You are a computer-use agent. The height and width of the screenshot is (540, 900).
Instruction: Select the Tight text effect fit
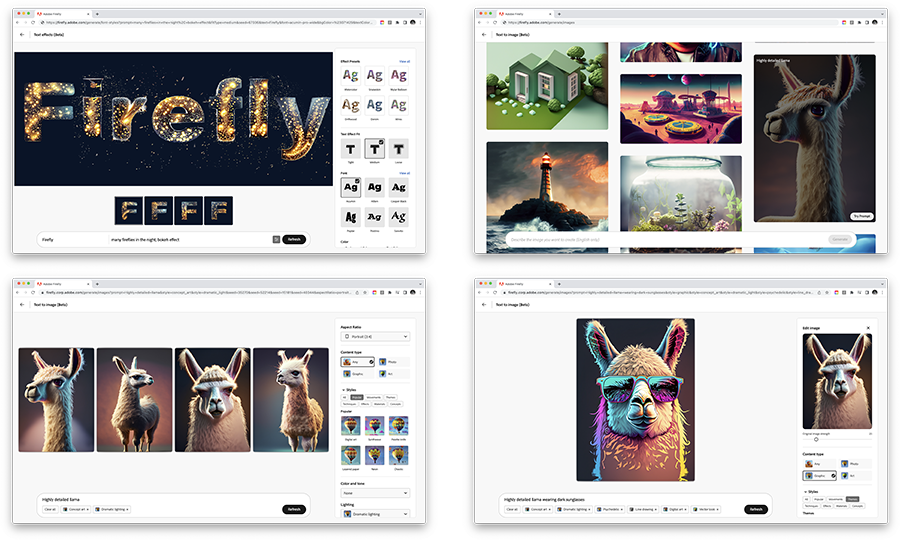pyautogui.click(x=351, y=149)
